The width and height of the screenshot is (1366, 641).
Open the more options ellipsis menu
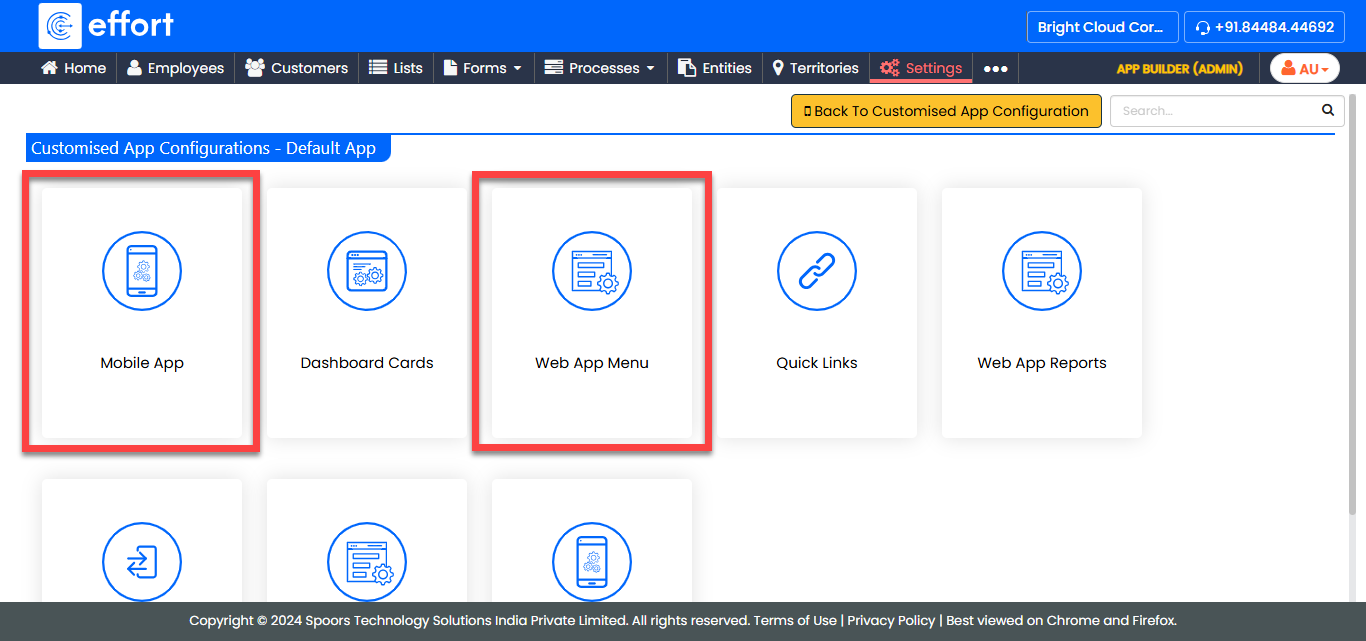pos(995,69)
